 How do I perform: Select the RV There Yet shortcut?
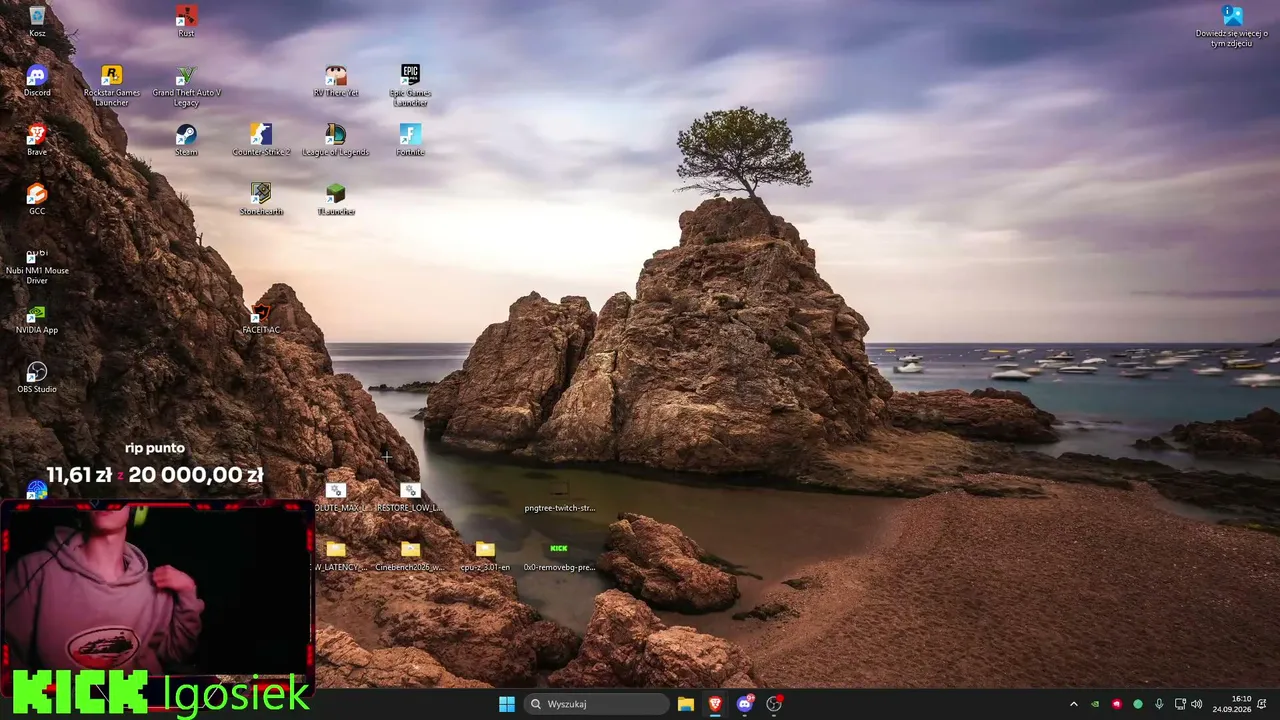coord(336,81)
